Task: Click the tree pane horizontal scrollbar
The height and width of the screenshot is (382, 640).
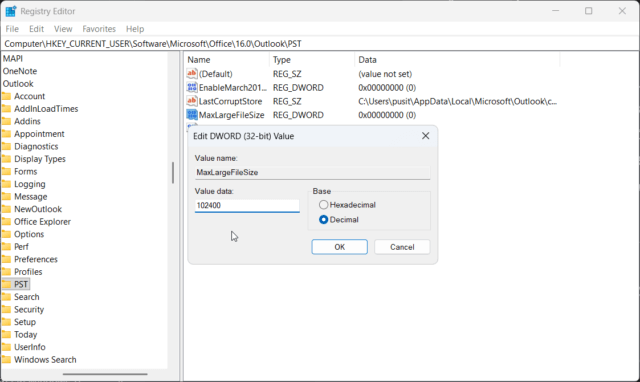Action: pyautogui.click(x=105, y=374)
